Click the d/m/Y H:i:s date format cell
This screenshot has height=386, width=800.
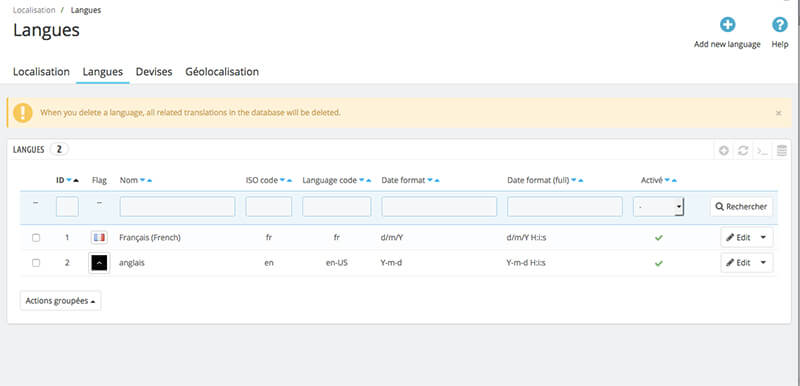coord(526,238)
